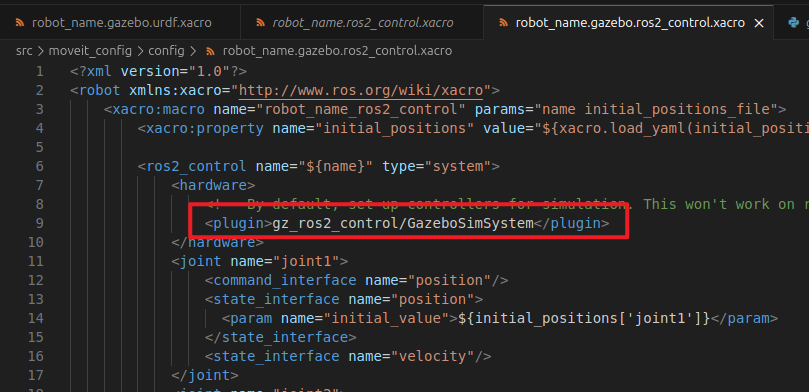Screen dimensions: 809x392
Task: Click state_interface name="velocity" line
Action: click(348, 356)
